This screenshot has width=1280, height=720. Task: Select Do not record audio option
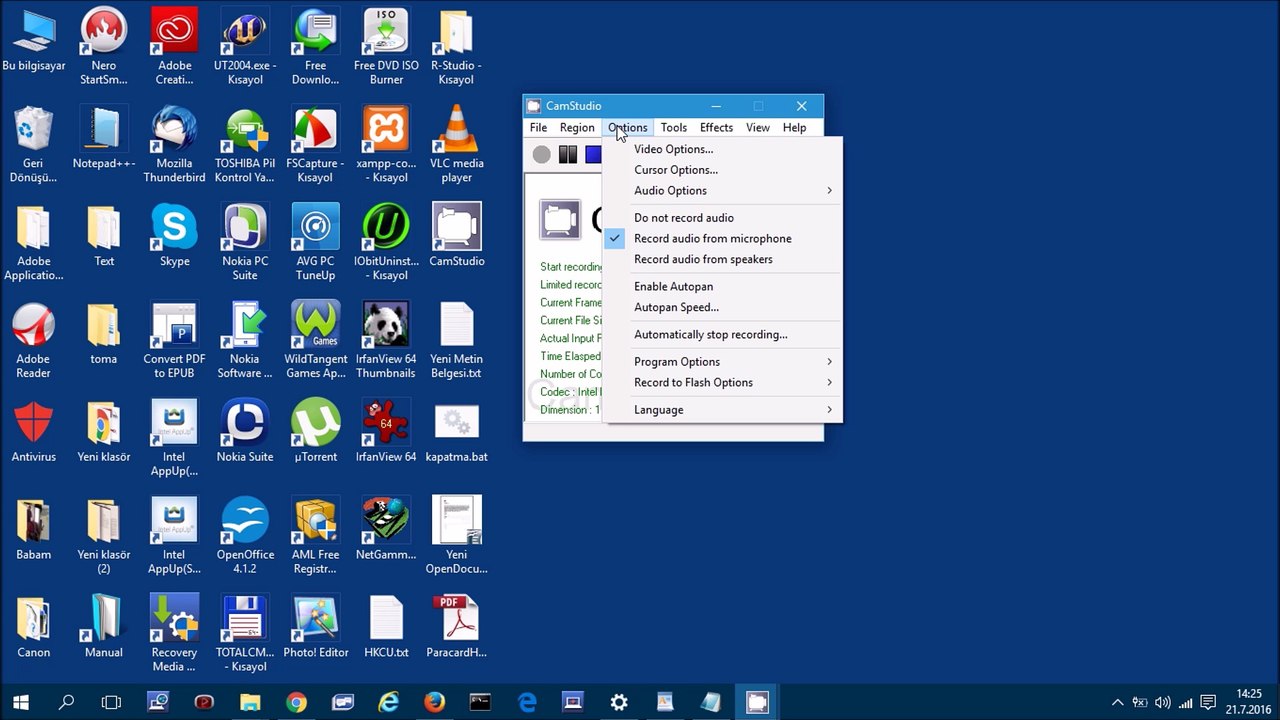pos(684,218)
